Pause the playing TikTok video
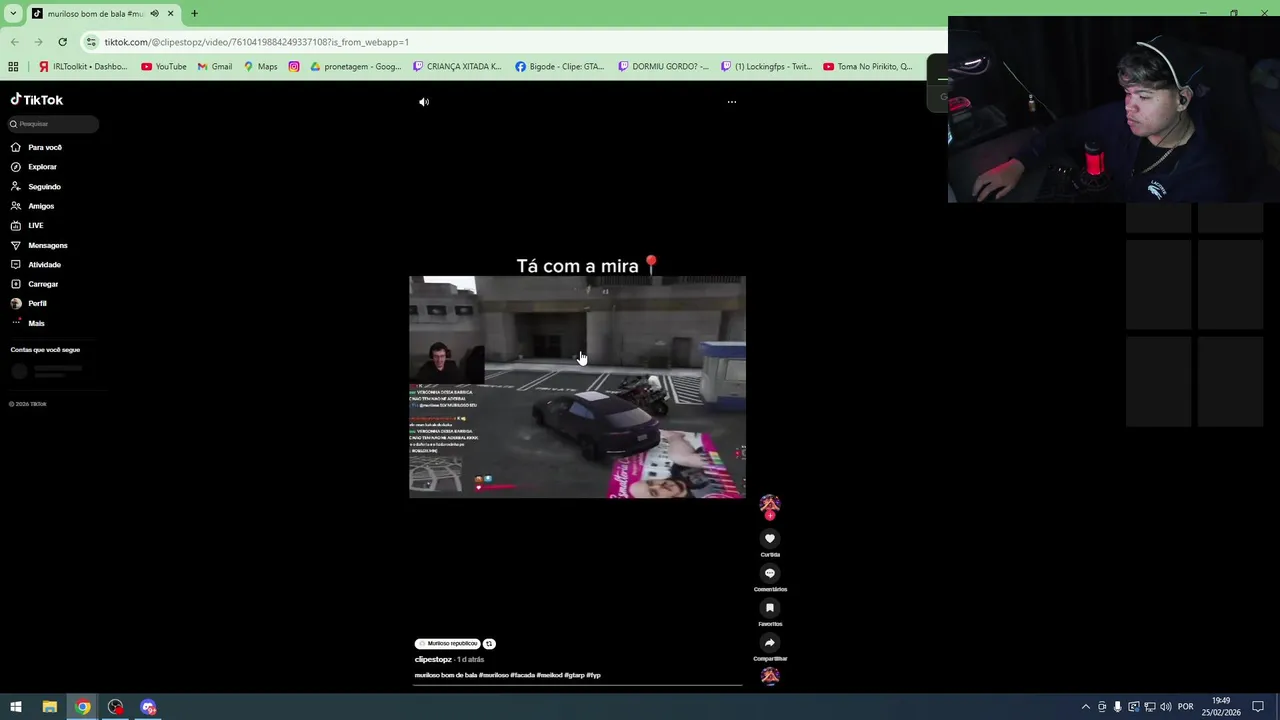Viewport: 1280px width, 720px height. point(577,387)
